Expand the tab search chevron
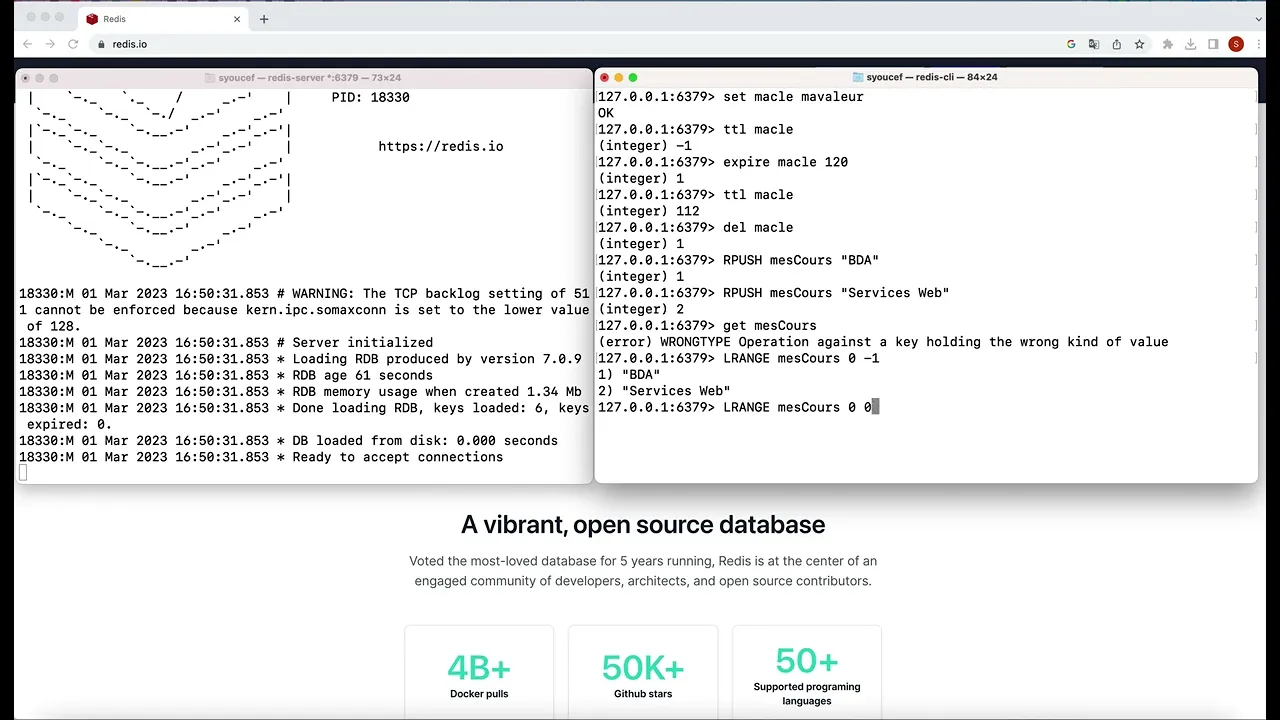Image resolution: width=1280 pixels, height=720 pixels. (1259, 19)
